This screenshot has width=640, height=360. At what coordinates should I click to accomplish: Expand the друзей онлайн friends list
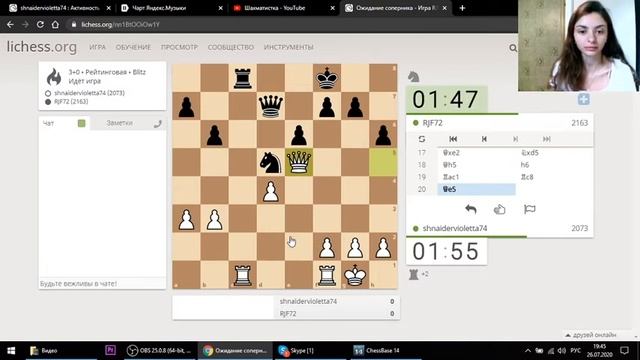591,335
